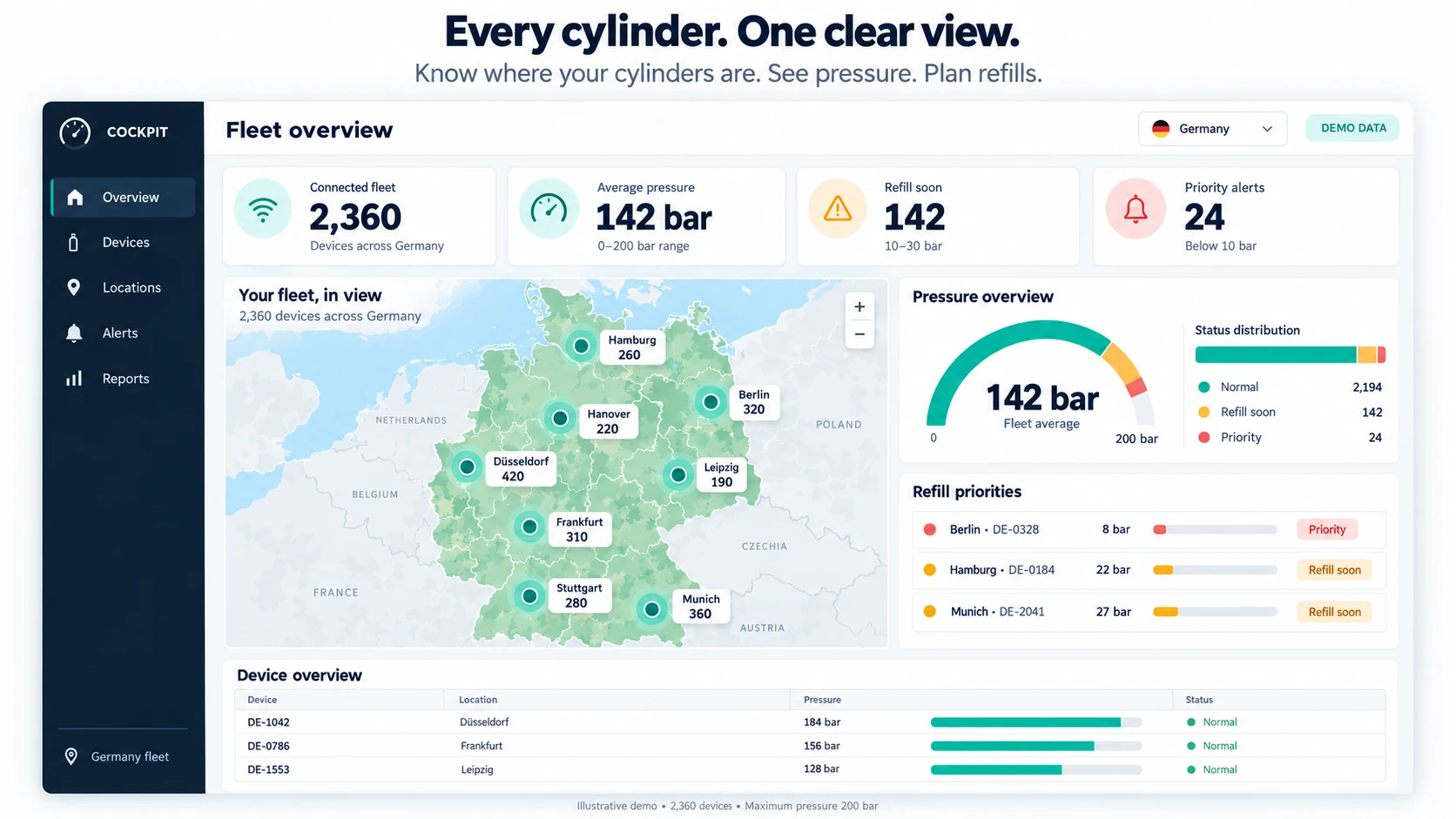Image resolution: width=1456 pixels, height=819 pixels.
Task: Click Refill soon tag for Hamburg DE-0184
Action: tap(1334, 570)
